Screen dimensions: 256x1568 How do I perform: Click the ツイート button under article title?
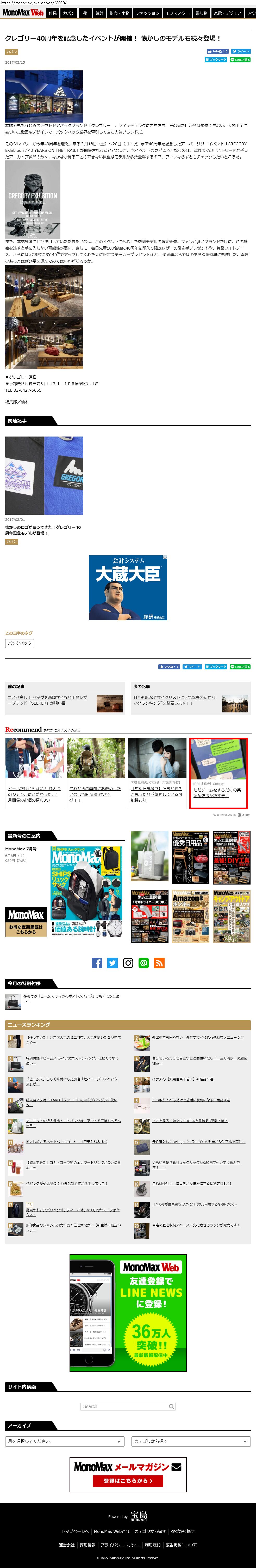point(241,51)
